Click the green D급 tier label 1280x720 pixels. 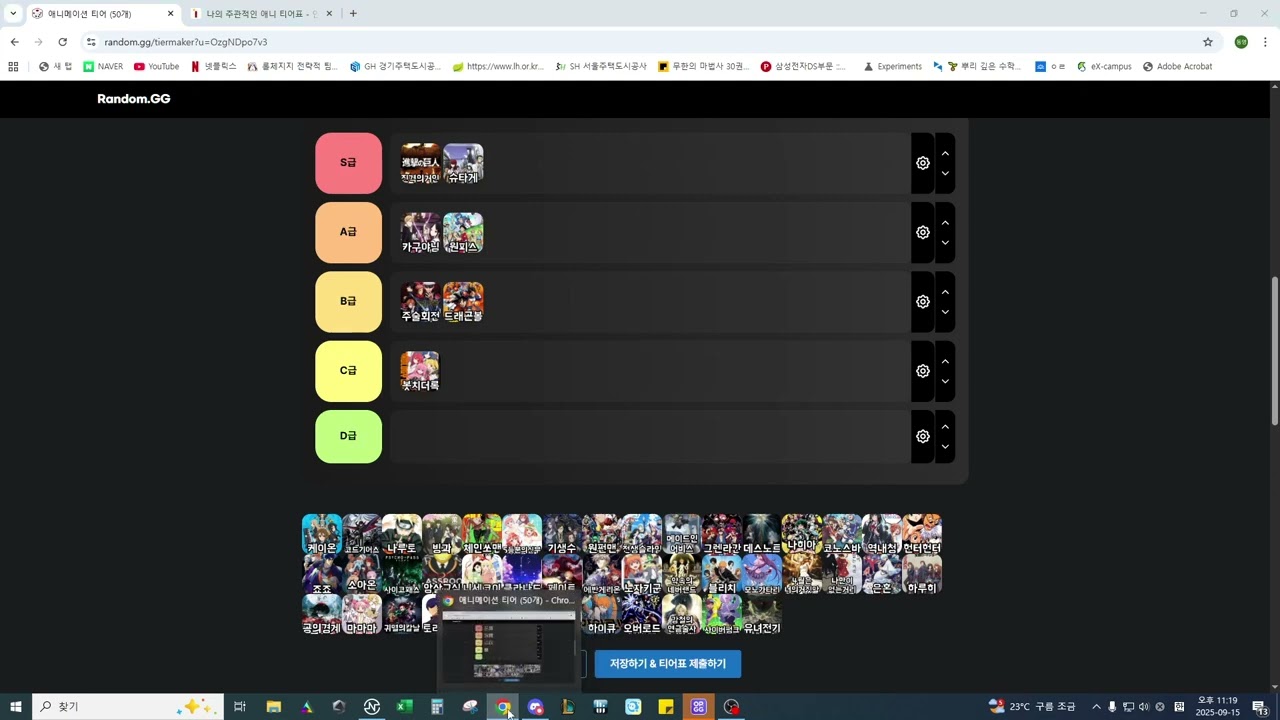click(348, 436)
